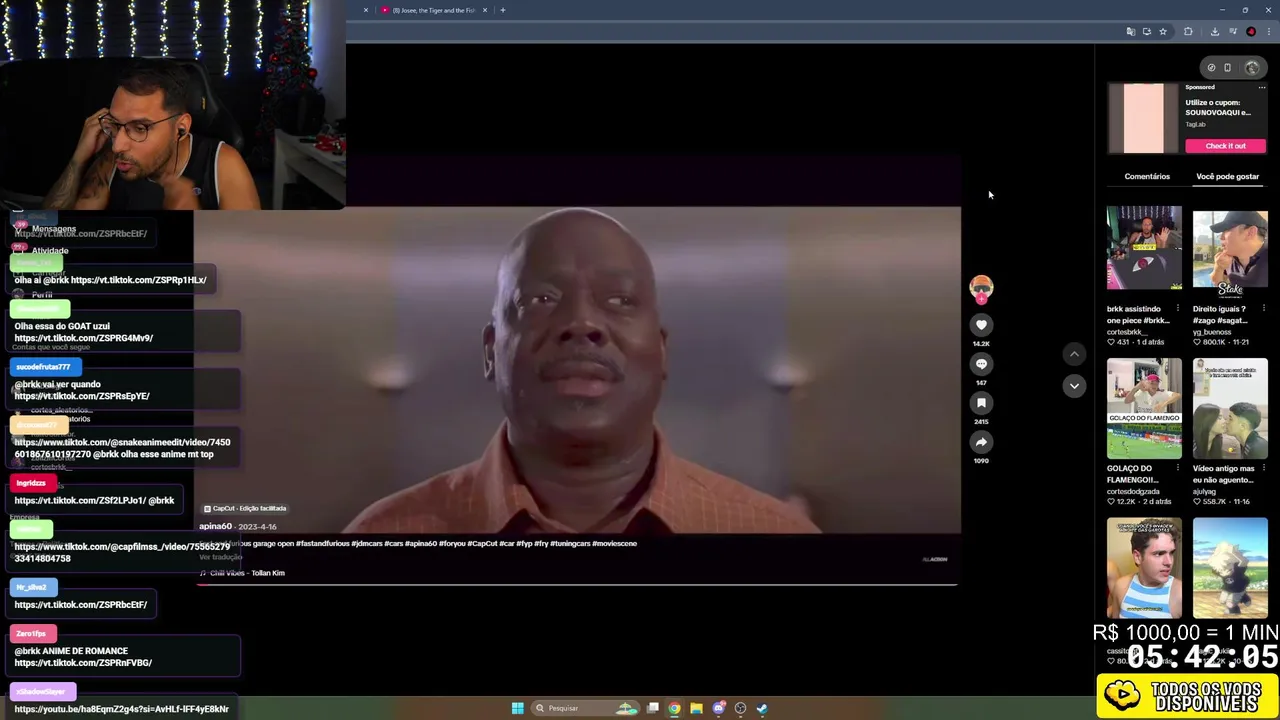Open Steam from the taskbar

pyautogui.click(x=762, y=708)
